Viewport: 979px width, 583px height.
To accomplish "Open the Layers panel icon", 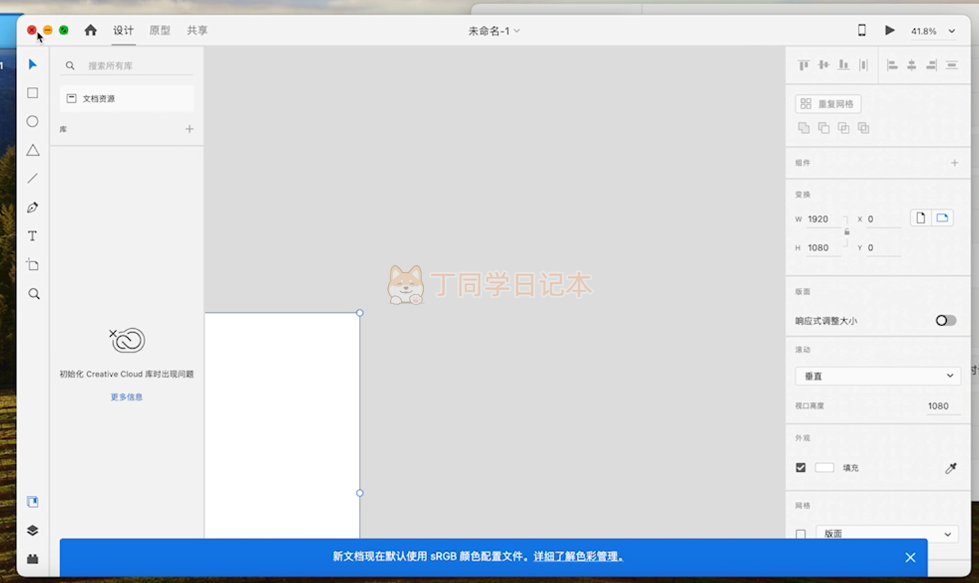I will [x=32, y=531].
